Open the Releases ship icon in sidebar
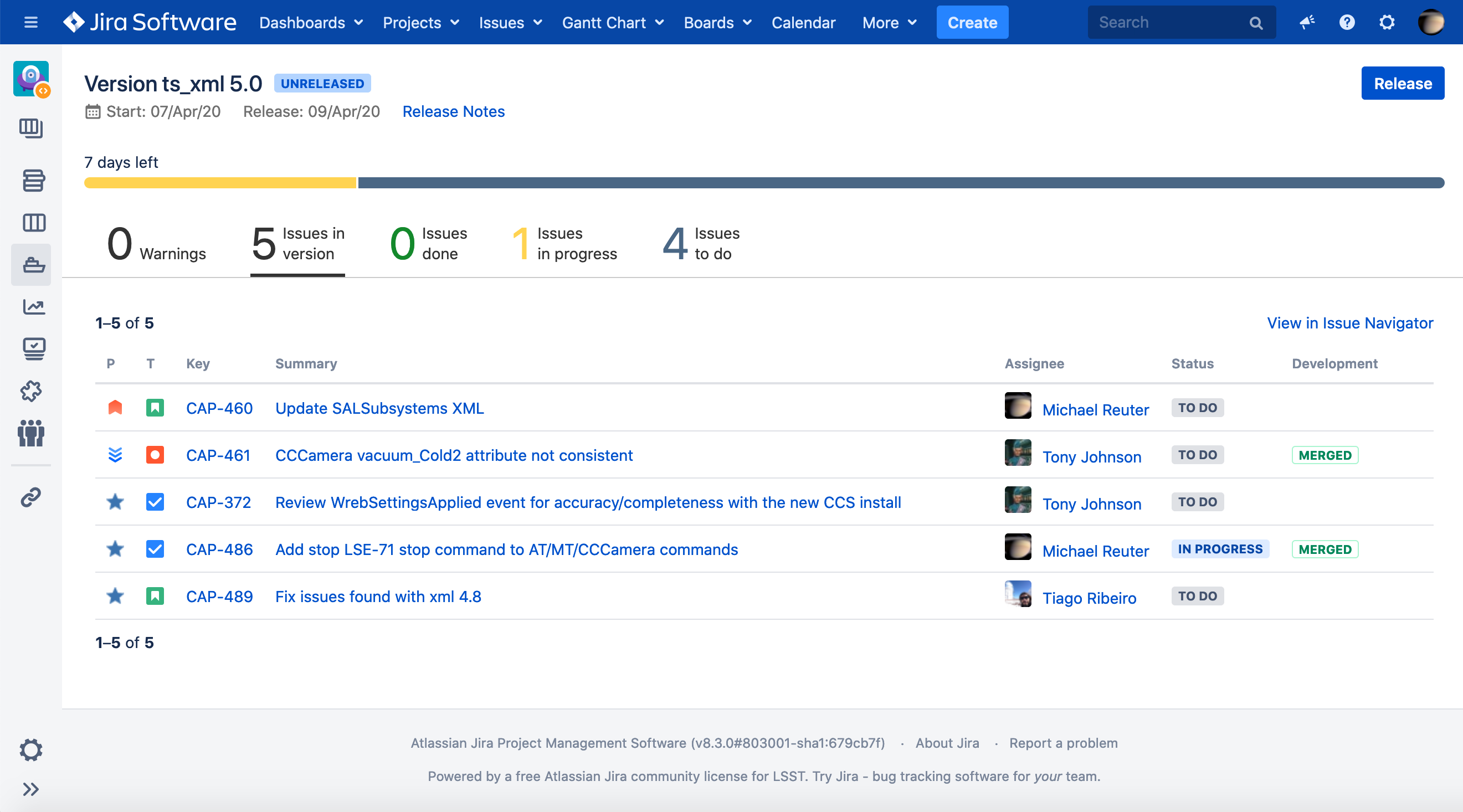The width and height of the screenshot is (1463, 812). (x=32, y=265)
